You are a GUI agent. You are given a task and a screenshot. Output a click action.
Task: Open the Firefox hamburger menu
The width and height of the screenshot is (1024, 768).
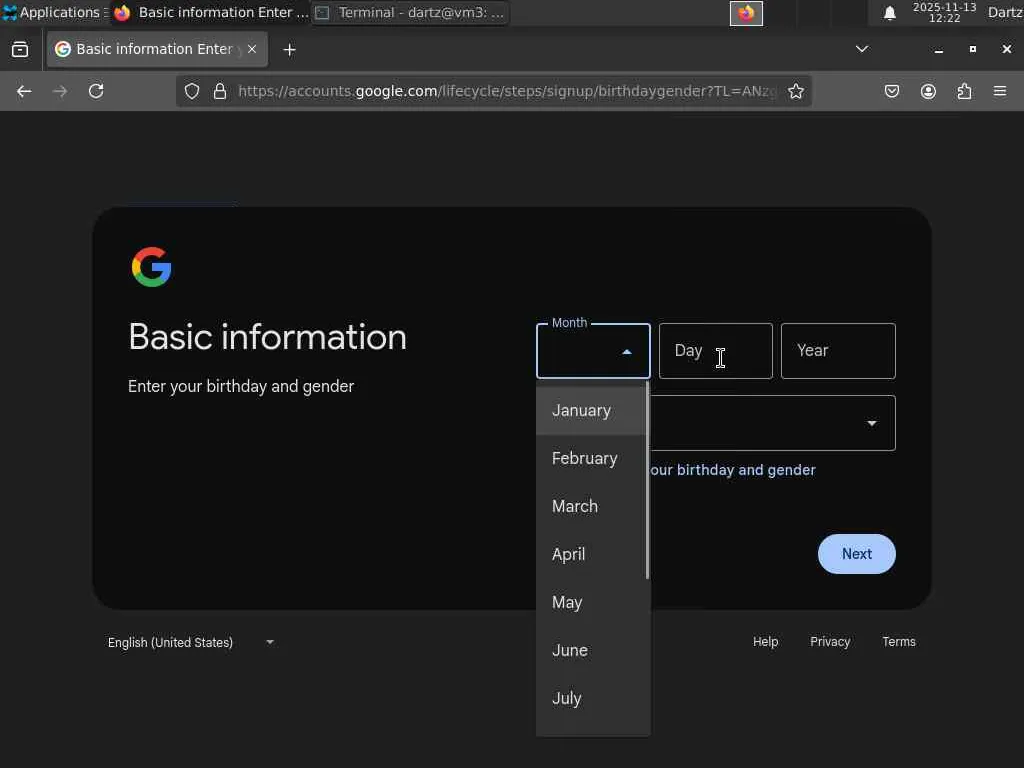pyautogui.click(x=1000, y=91)
